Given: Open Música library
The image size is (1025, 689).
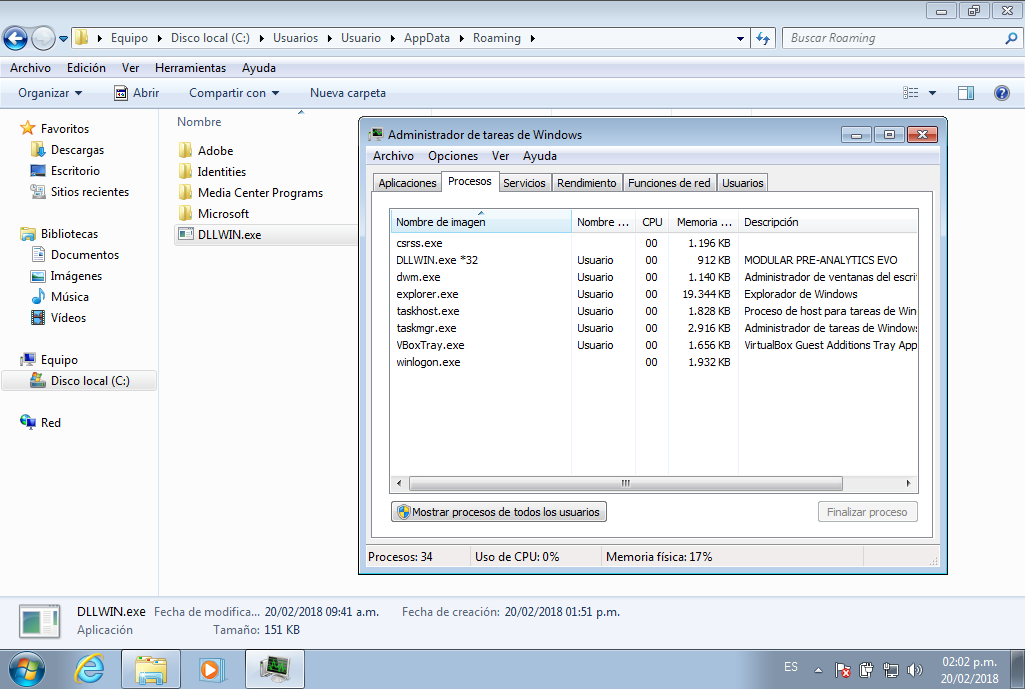Looking at the screenshot, I should click(60, 296).
